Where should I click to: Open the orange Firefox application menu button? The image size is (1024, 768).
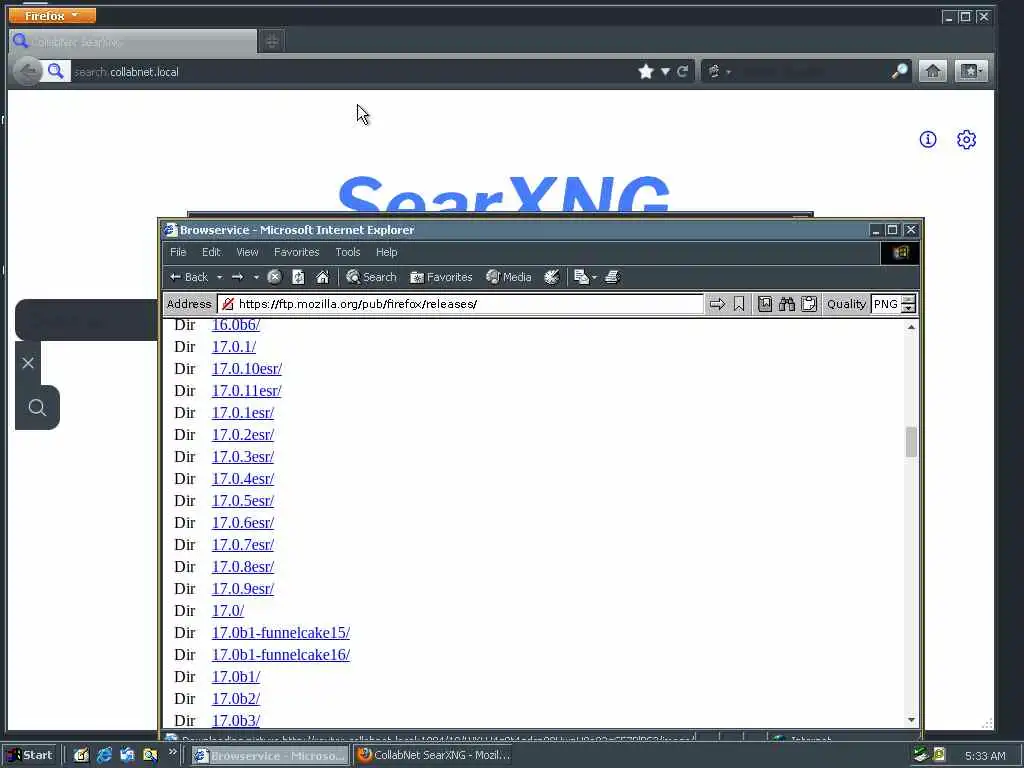click(x=52, y=15)
